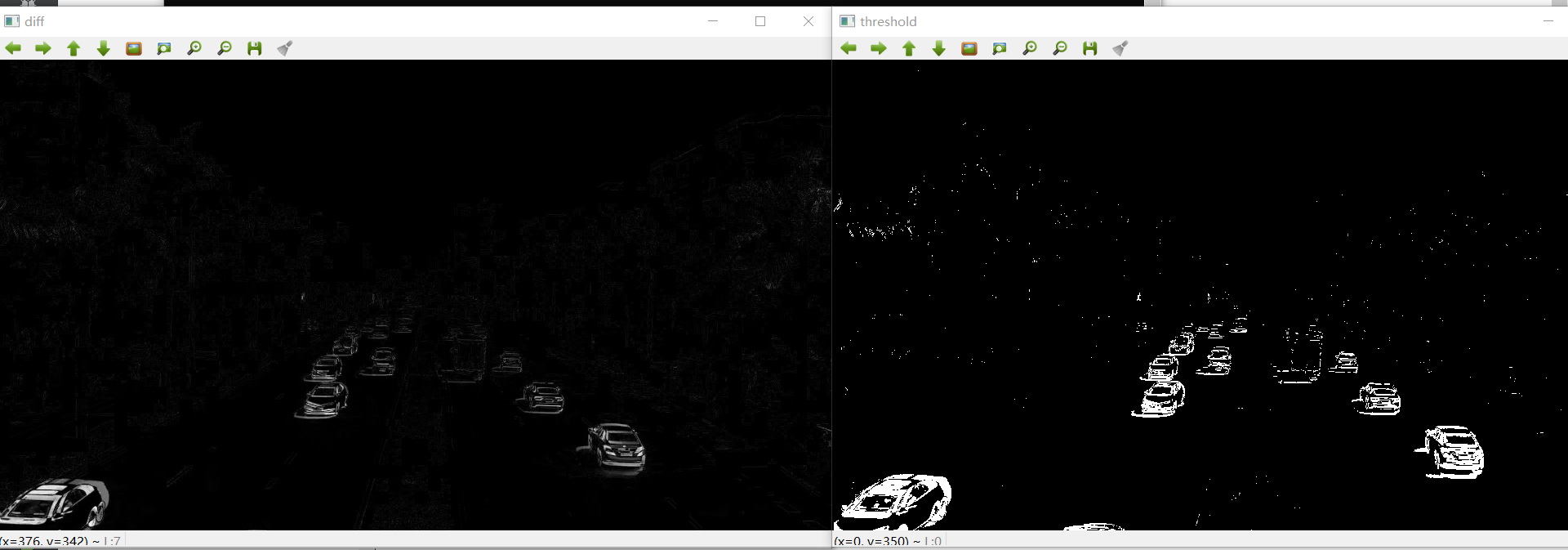1568x550 pixels.
Task: Pan right in the threshold window
Action: pos(879,49)
